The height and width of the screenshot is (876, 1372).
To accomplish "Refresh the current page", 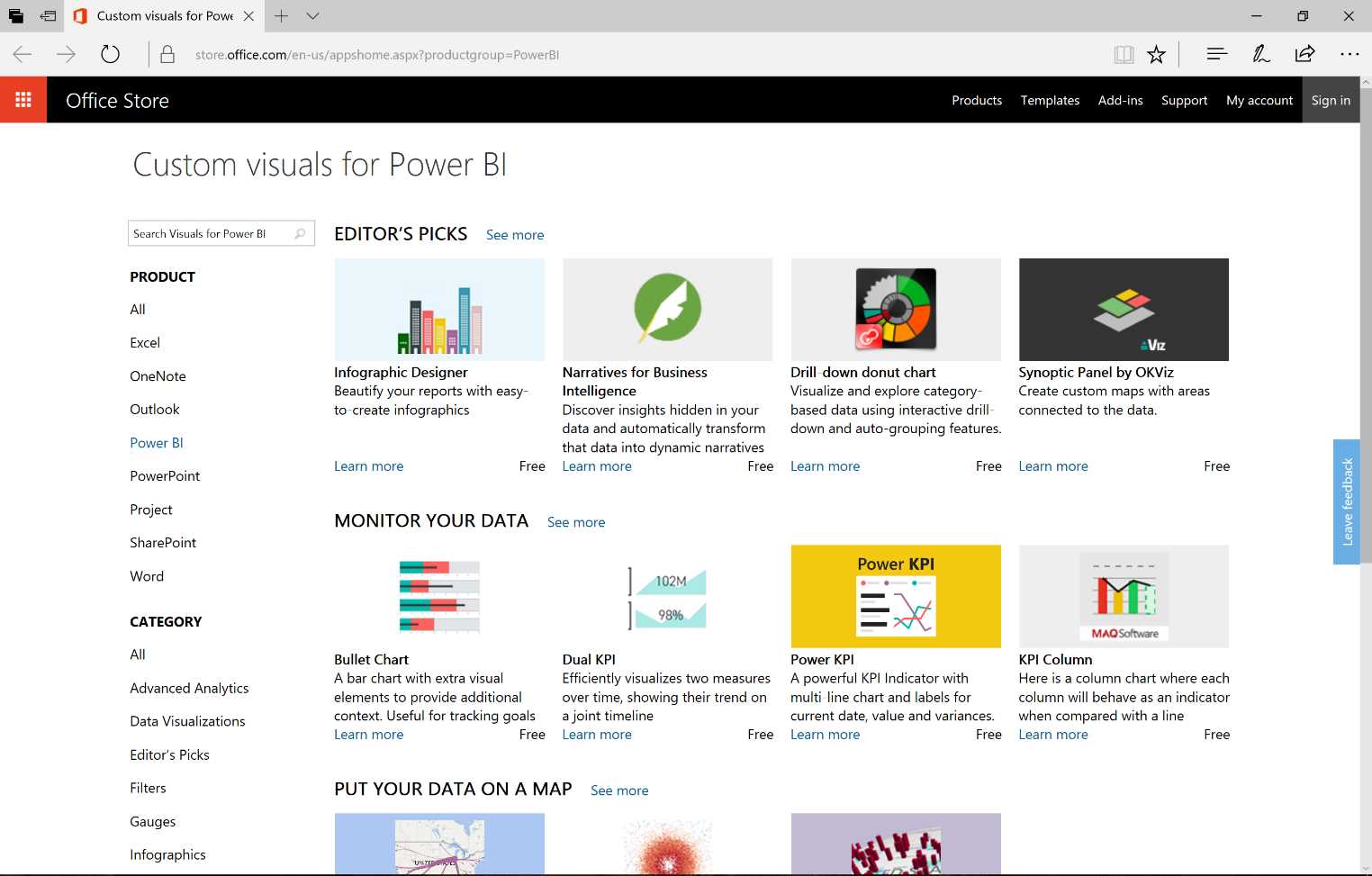I will pyautogui.click(x=111, y=54).
